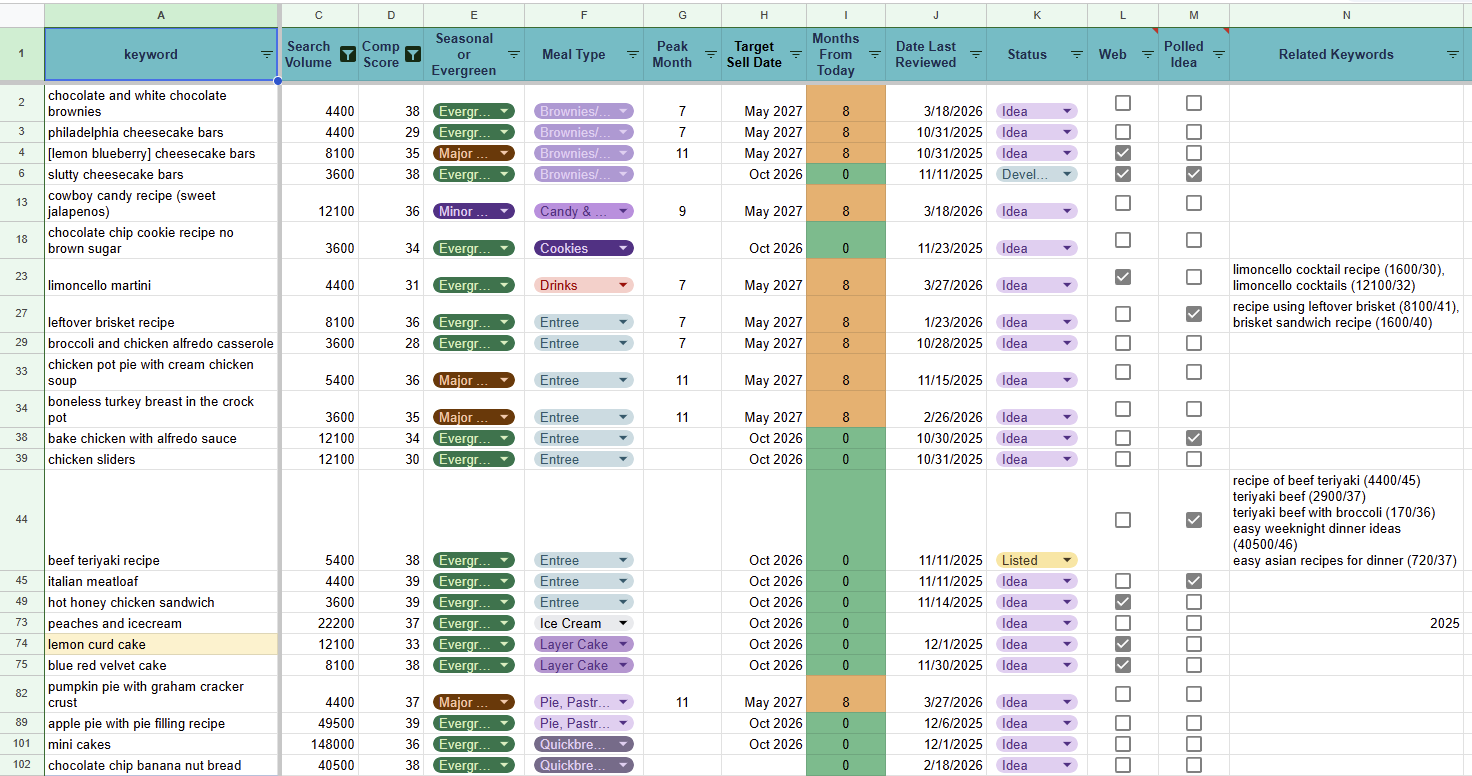Uncheck Web for hot honey chicken sandwich

(1123, 602)
